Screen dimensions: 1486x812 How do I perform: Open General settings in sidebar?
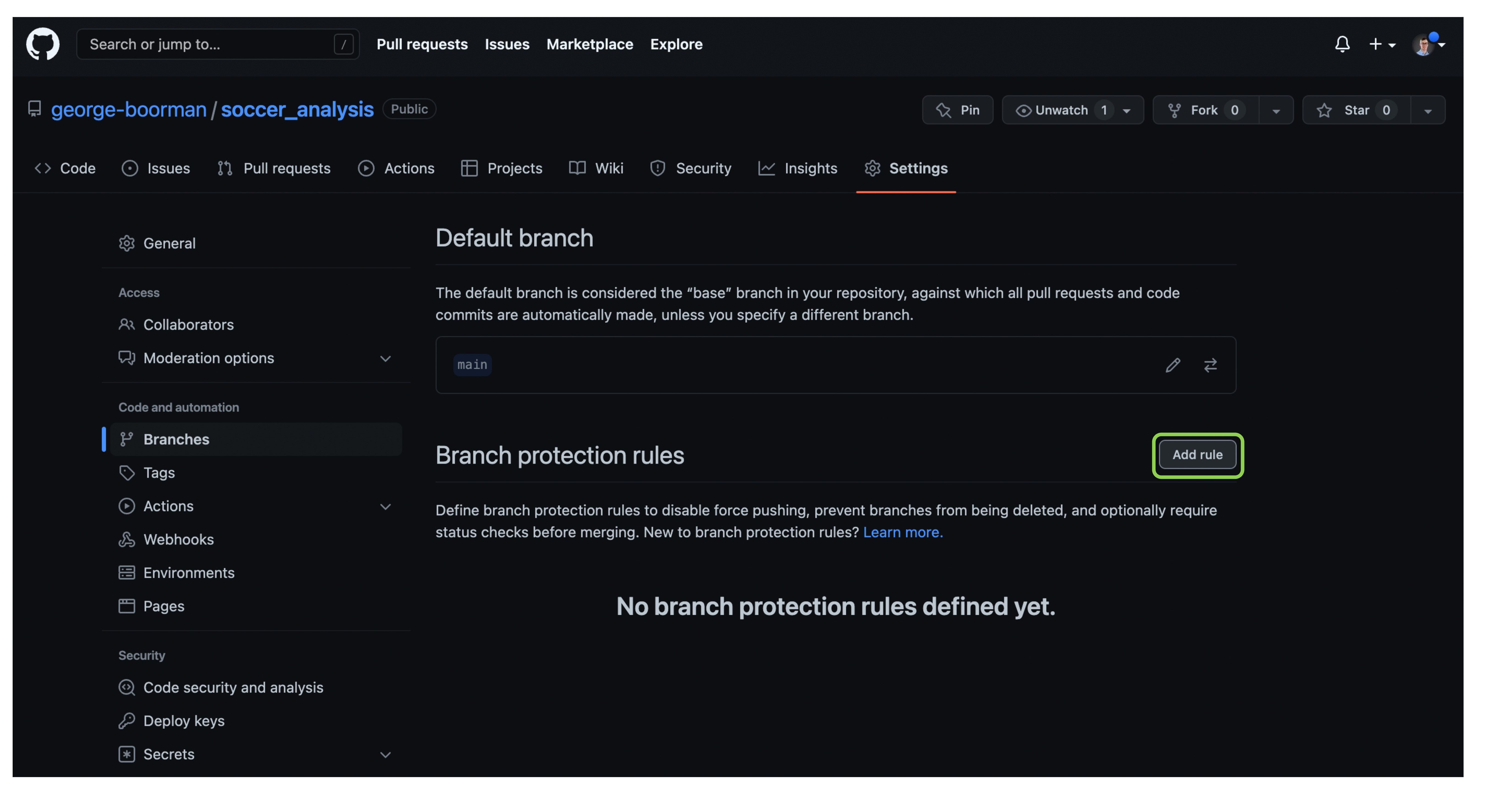[x=256, y=243]
